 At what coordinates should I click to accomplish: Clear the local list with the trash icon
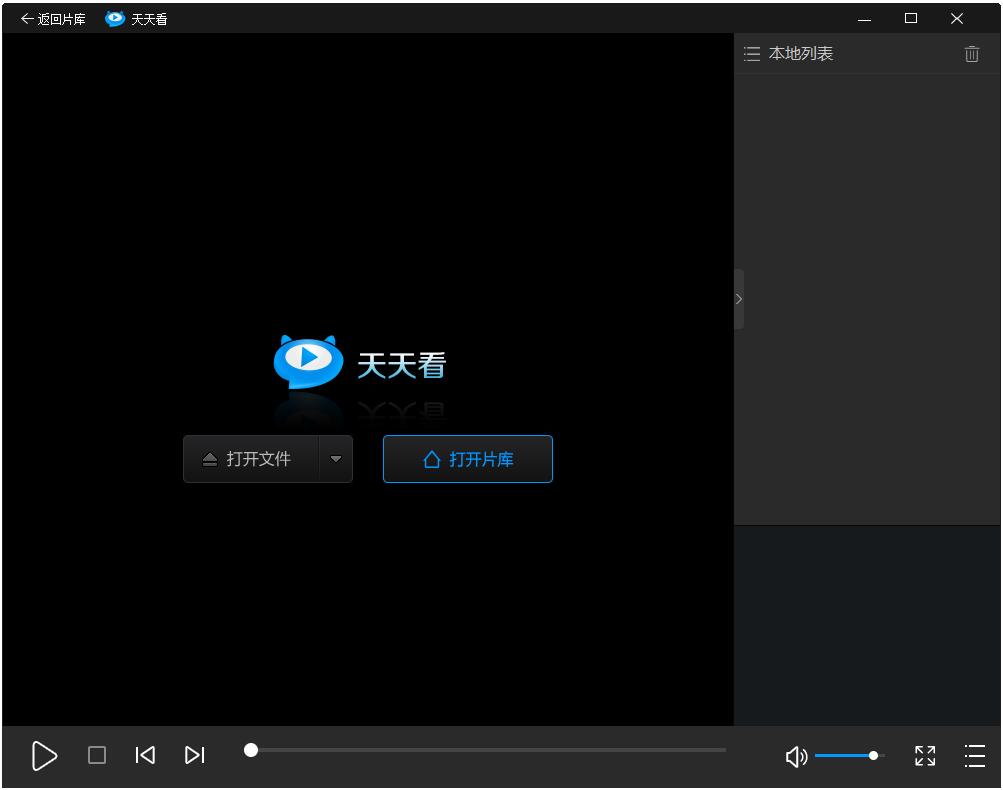pos(971,54)
